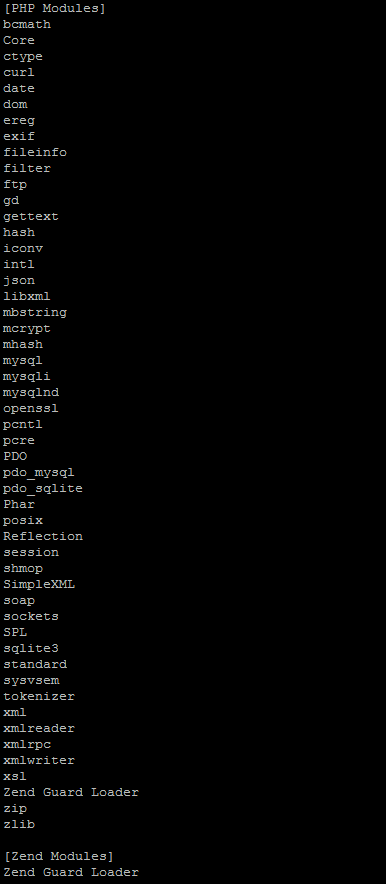Select the mbstring line

(x=34, y=312)
